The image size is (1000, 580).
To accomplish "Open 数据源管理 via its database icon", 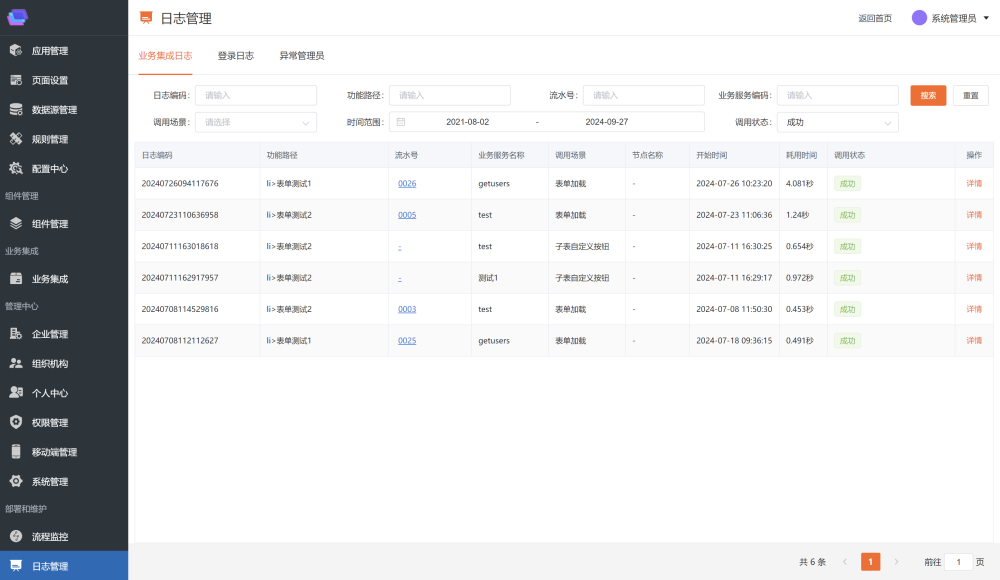I will click(16, 110).
